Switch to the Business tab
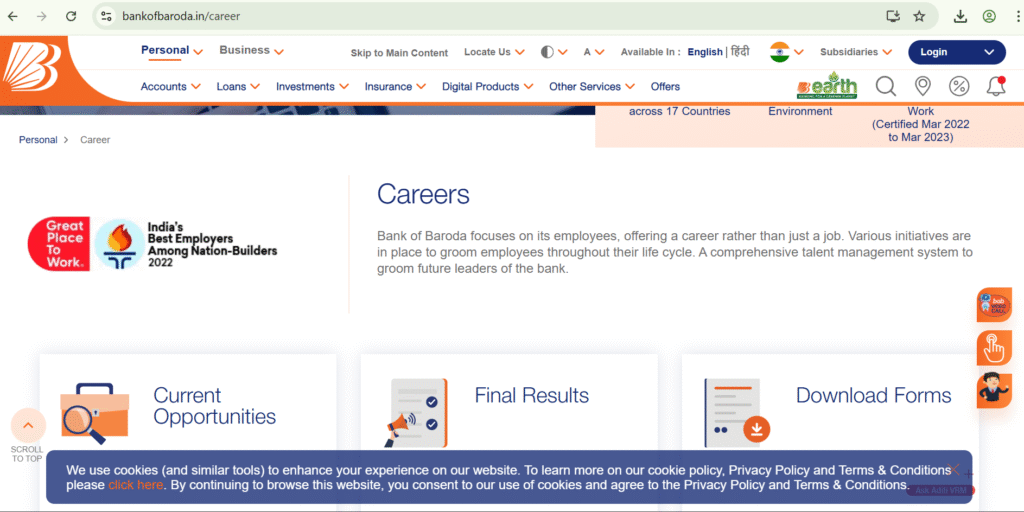 [x=251, y=50]
